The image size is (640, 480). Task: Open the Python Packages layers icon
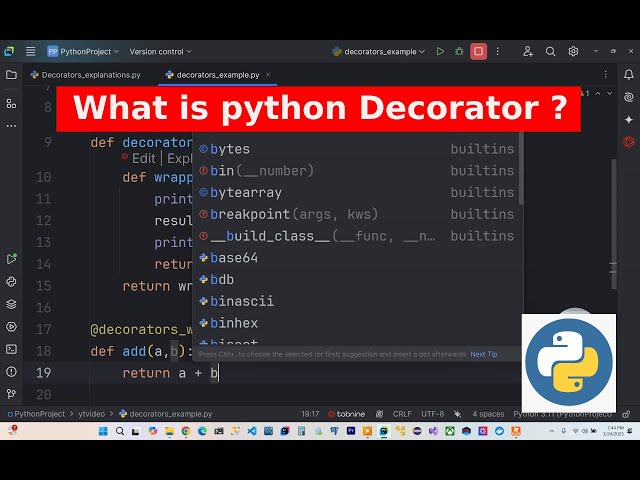(11, 304)
